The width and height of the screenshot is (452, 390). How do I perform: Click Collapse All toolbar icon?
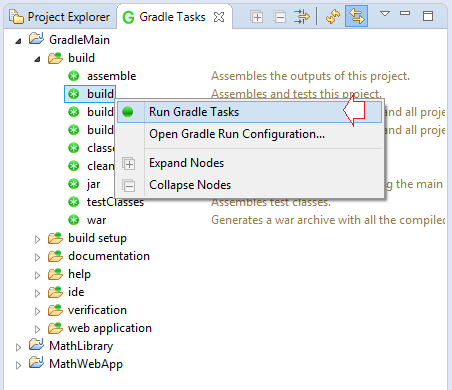279,17
